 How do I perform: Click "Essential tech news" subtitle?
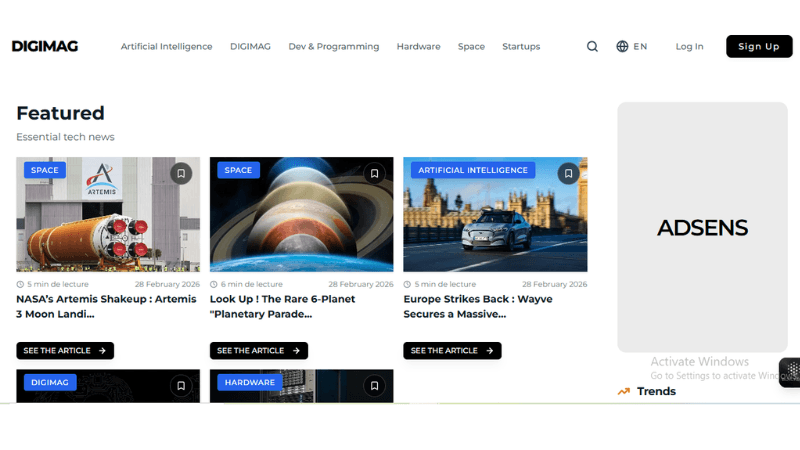pos(65,137)
